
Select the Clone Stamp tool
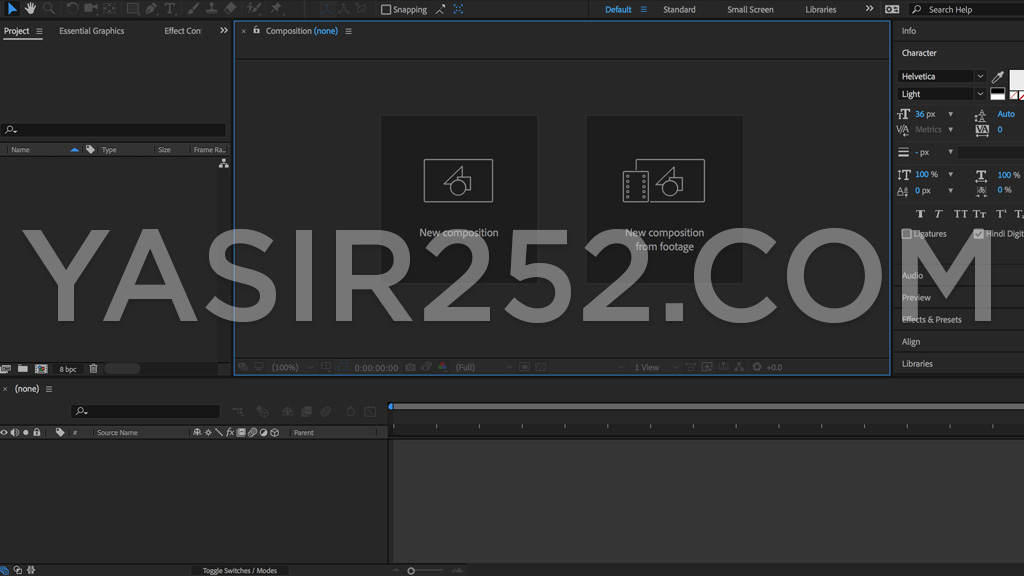coord(214,9)
